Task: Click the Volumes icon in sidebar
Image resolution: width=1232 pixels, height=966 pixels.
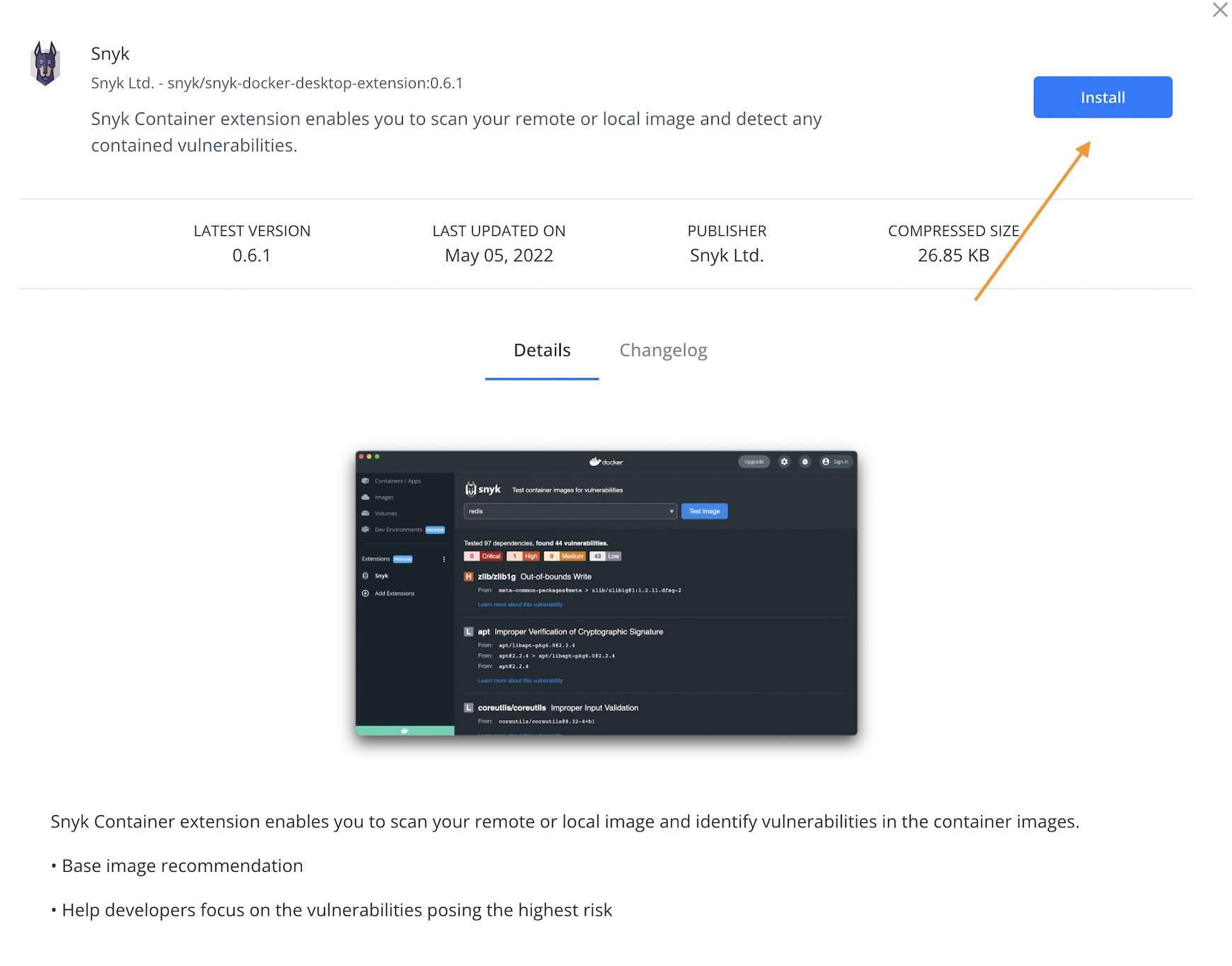Action: pyautogui.click(x=365, y=513)
